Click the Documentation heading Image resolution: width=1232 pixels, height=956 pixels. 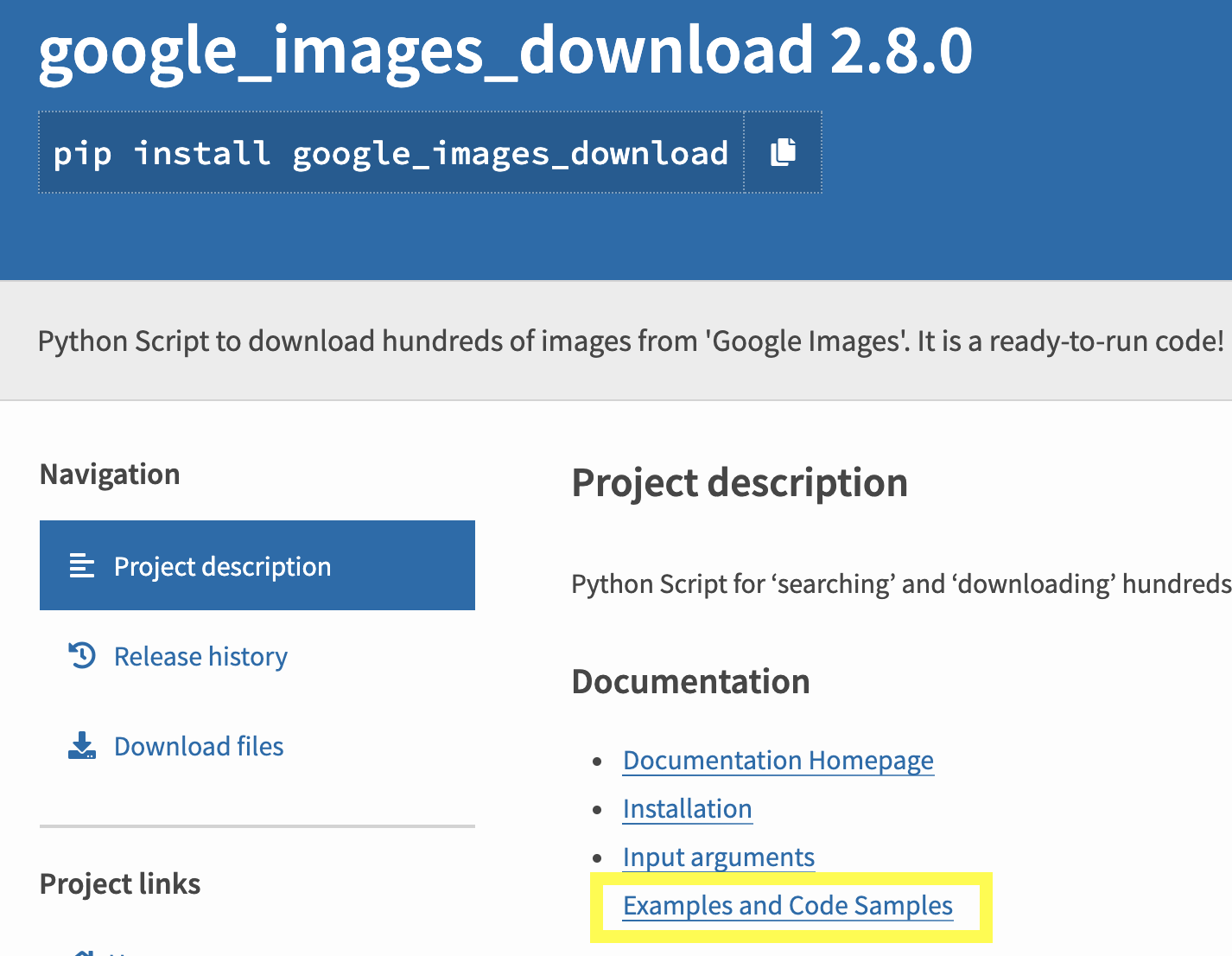691,681
